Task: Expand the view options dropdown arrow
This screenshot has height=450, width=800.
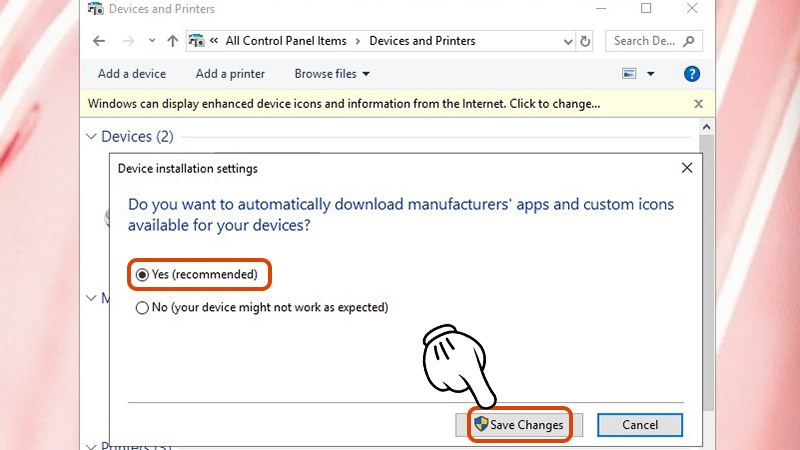Action: [x=651, y=74]
